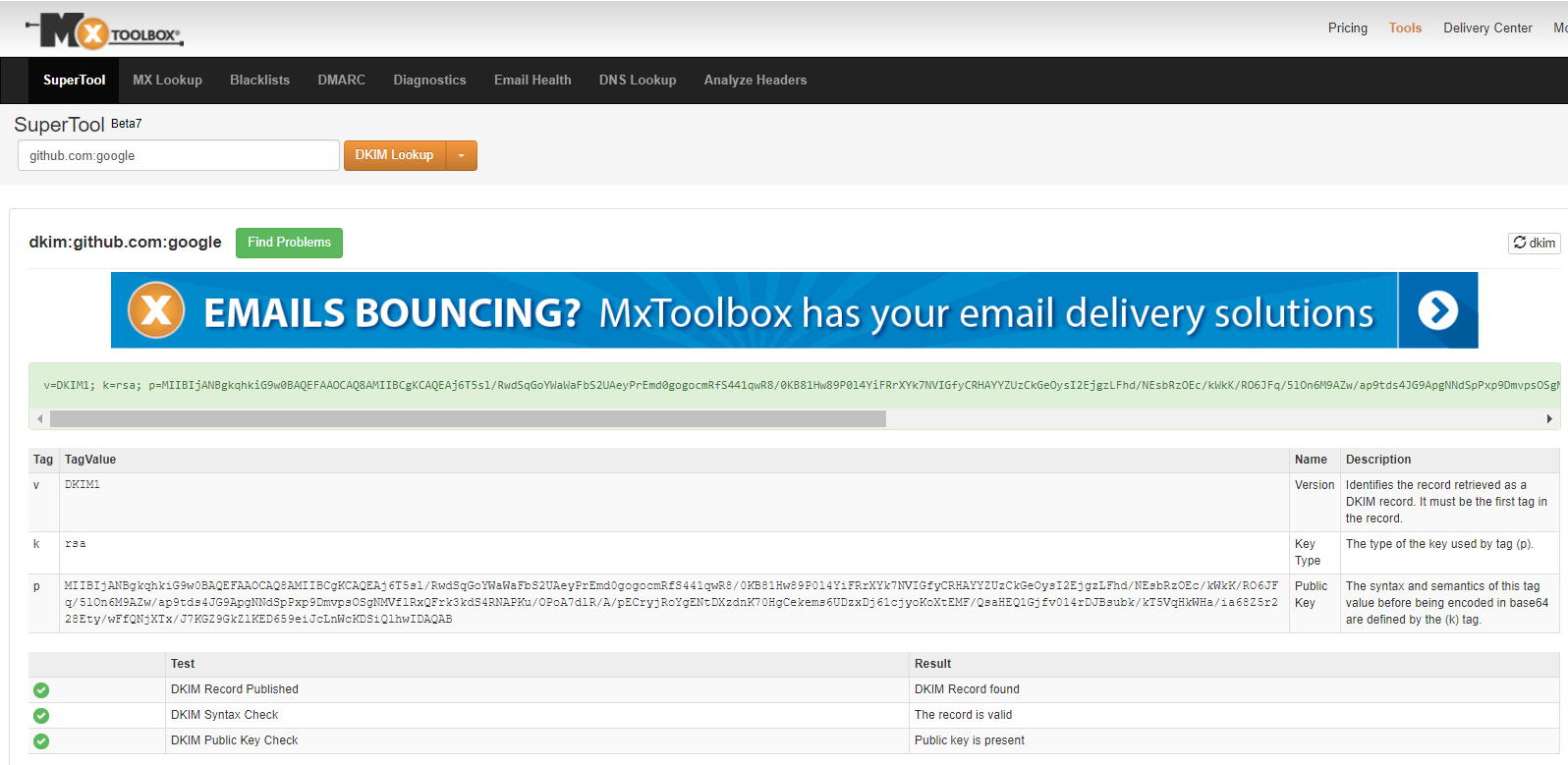This screenshot has height=765, width=1568.
Task: Click the (k) tag link in description
Action: (1451, 620)
